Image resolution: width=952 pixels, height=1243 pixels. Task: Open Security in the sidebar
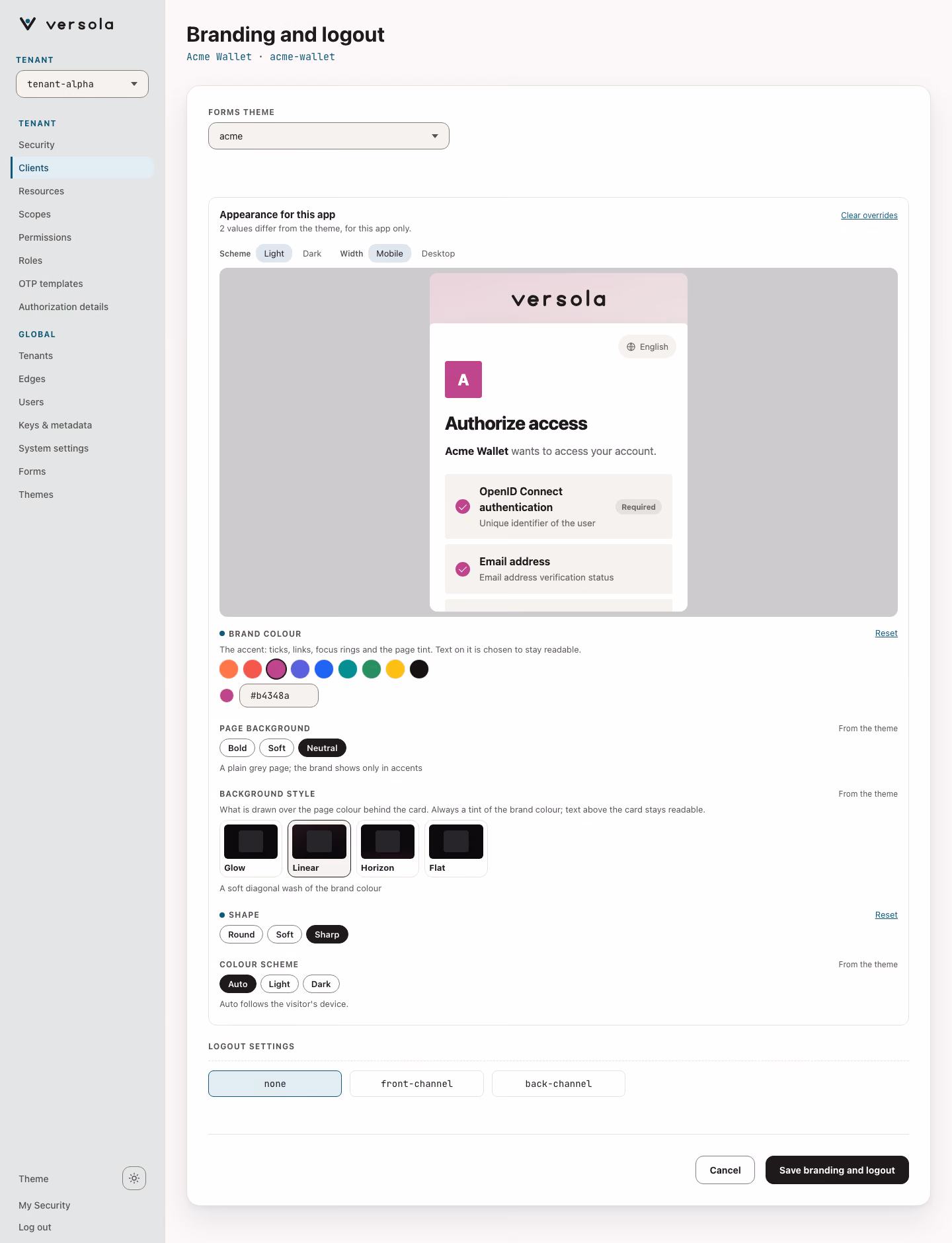pyautogui.click(x=82, y=145)
